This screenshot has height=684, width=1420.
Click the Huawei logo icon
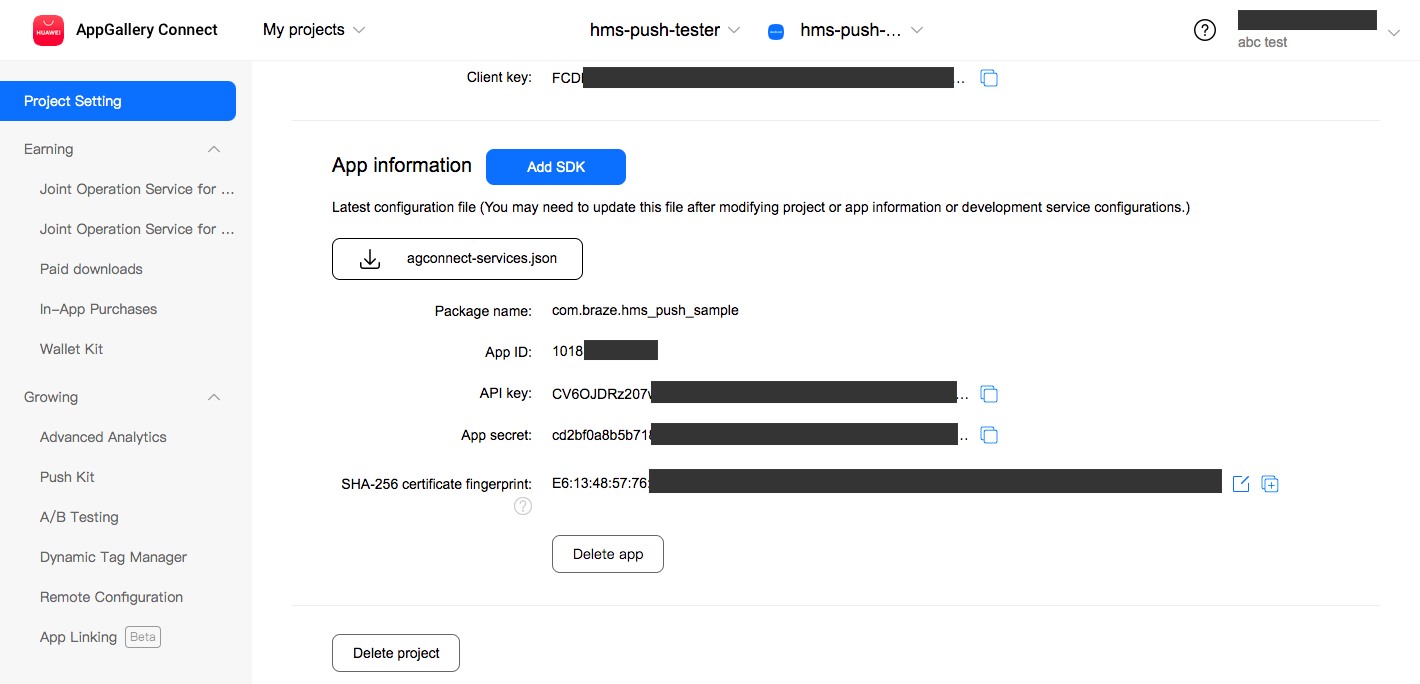[x=48, y=30]
